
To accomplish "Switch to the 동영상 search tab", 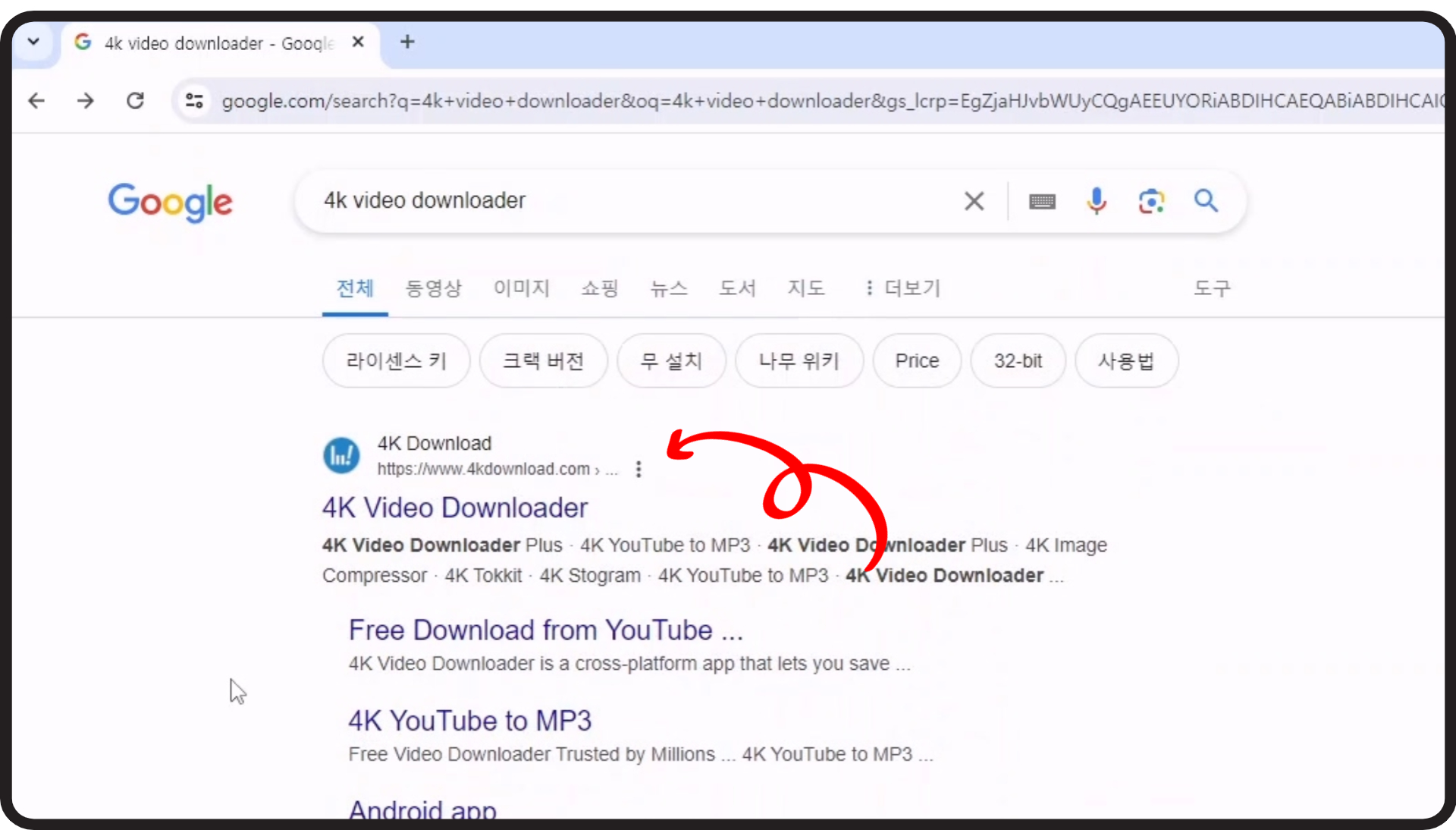I will pos(434,288).
